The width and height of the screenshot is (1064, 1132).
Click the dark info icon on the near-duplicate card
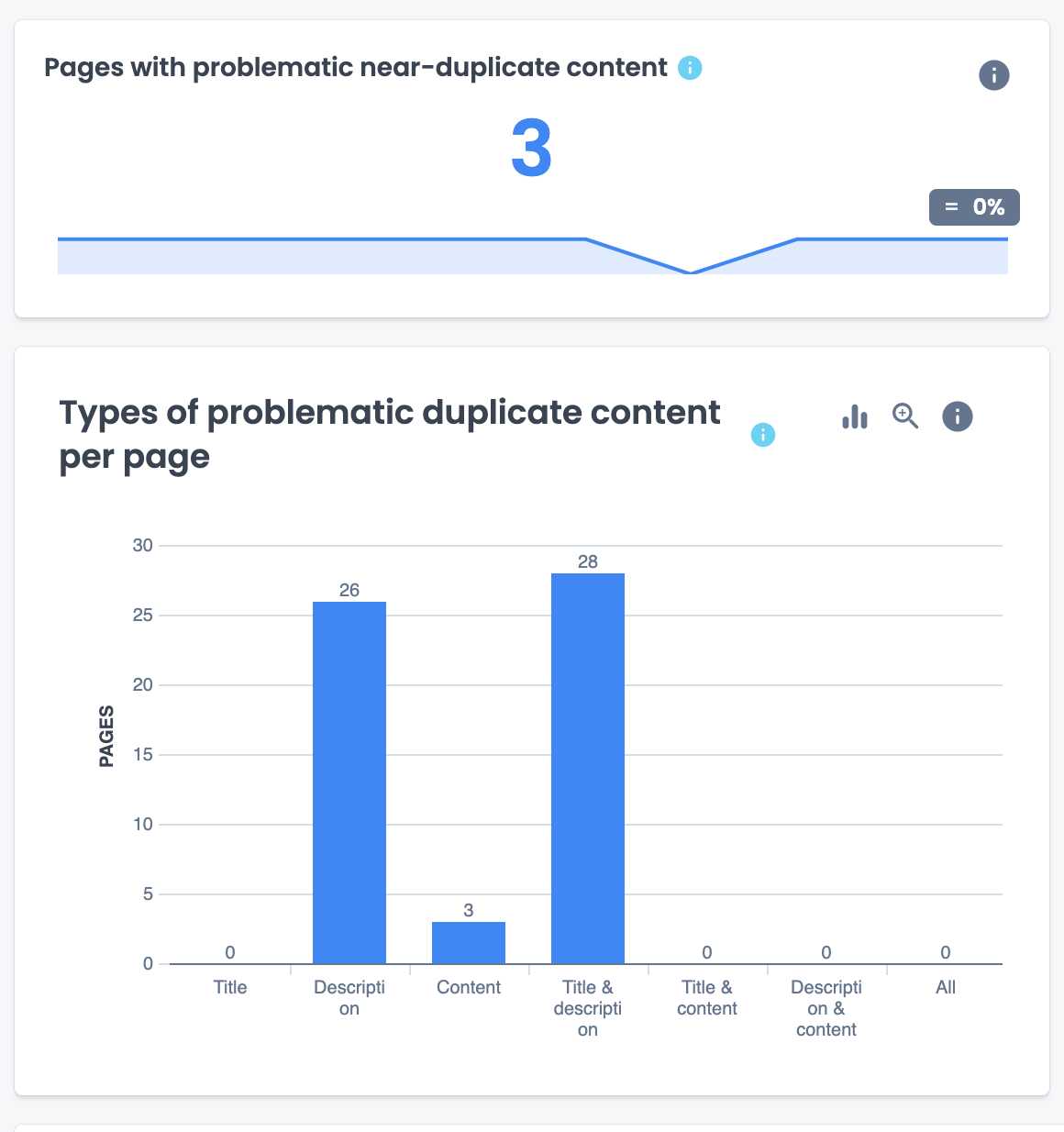[x=993, y=75]
